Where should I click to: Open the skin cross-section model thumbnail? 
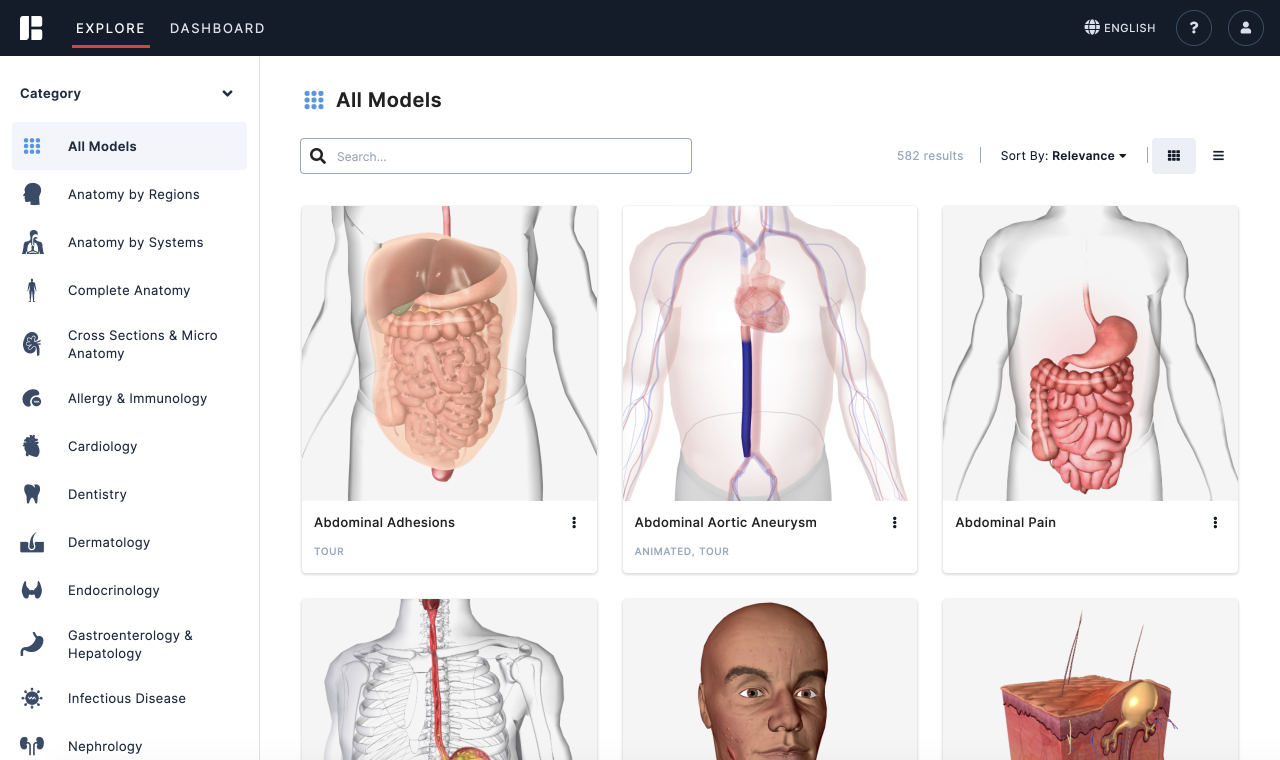pos(1090,679)
